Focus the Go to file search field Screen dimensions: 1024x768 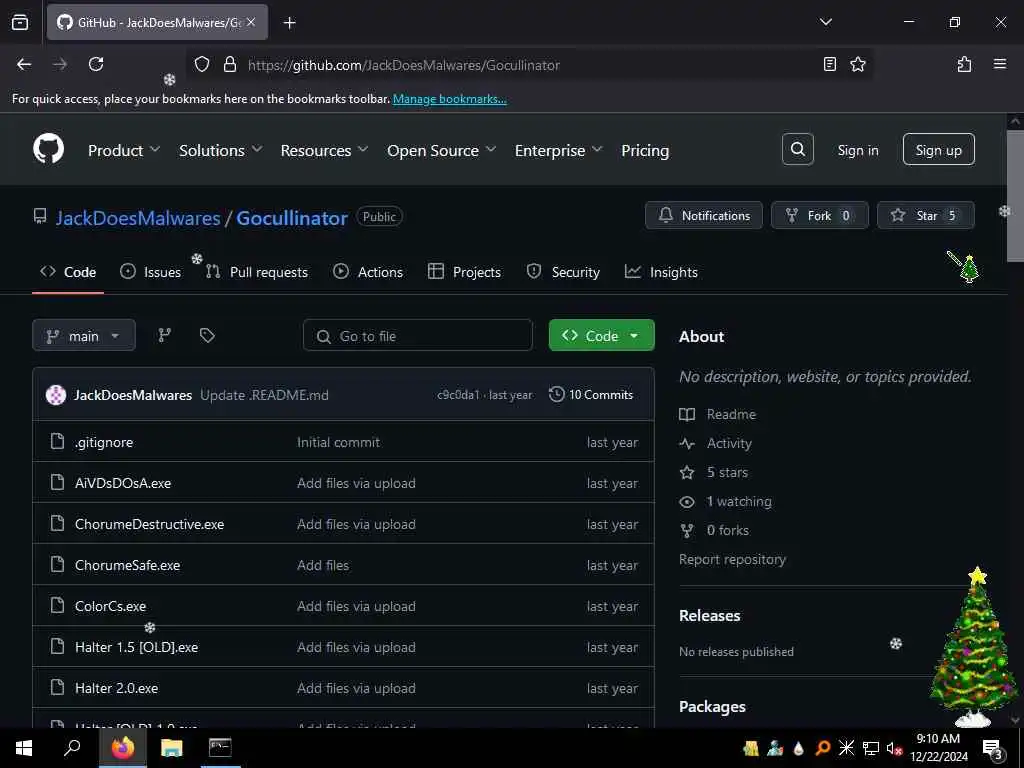click(418, 336)
